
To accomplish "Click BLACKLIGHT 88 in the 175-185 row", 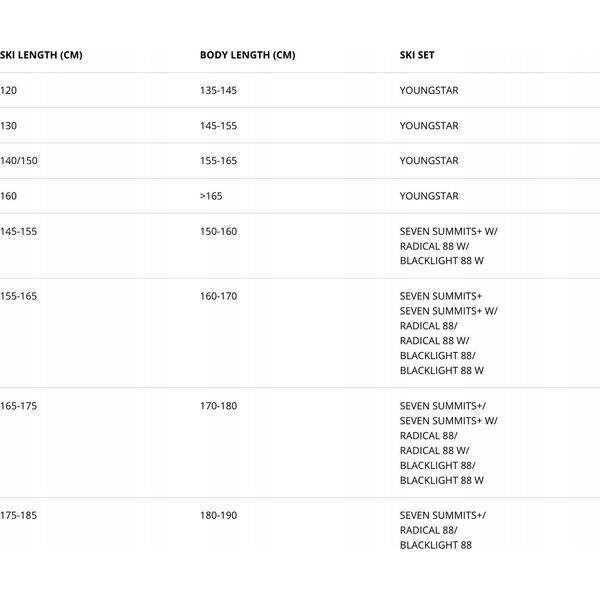I will click(x=436, y=545).
